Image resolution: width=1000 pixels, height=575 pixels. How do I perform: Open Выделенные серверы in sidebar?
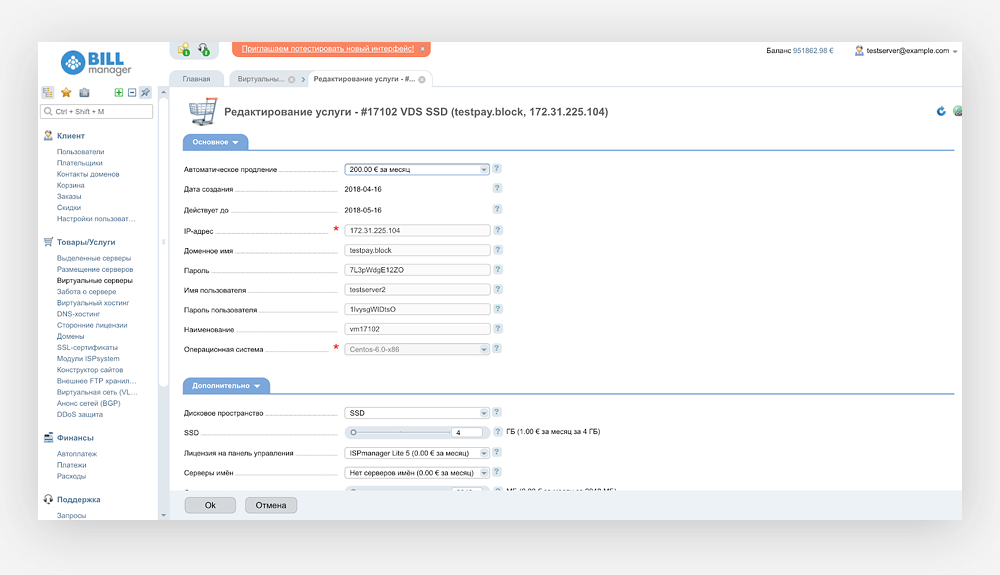pos(94,258)
